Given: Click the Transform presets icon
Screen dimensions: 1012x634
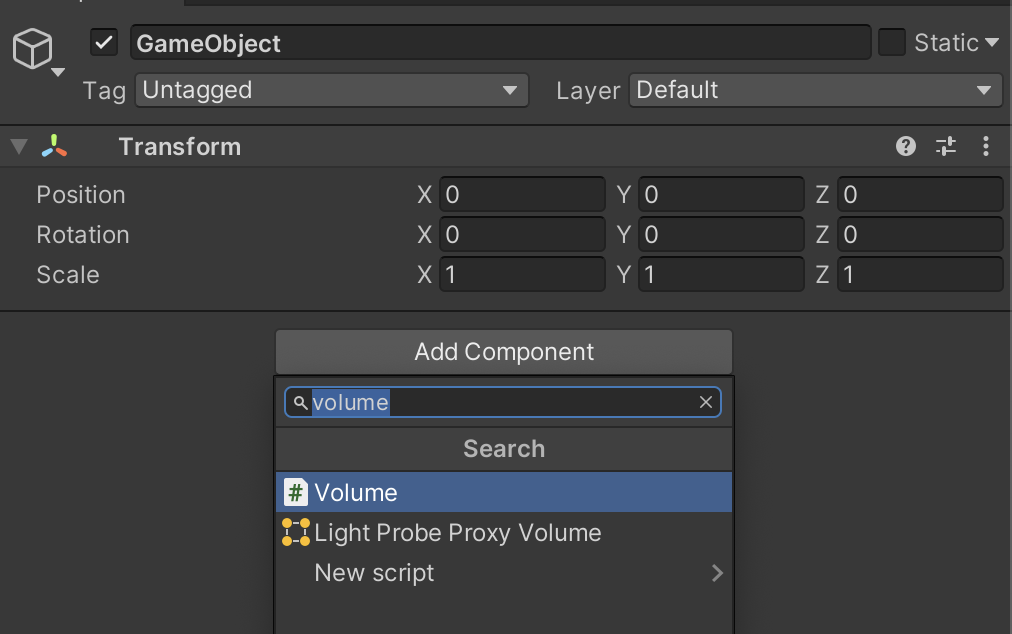Looking at the screenshot, I should coord(946,146).
